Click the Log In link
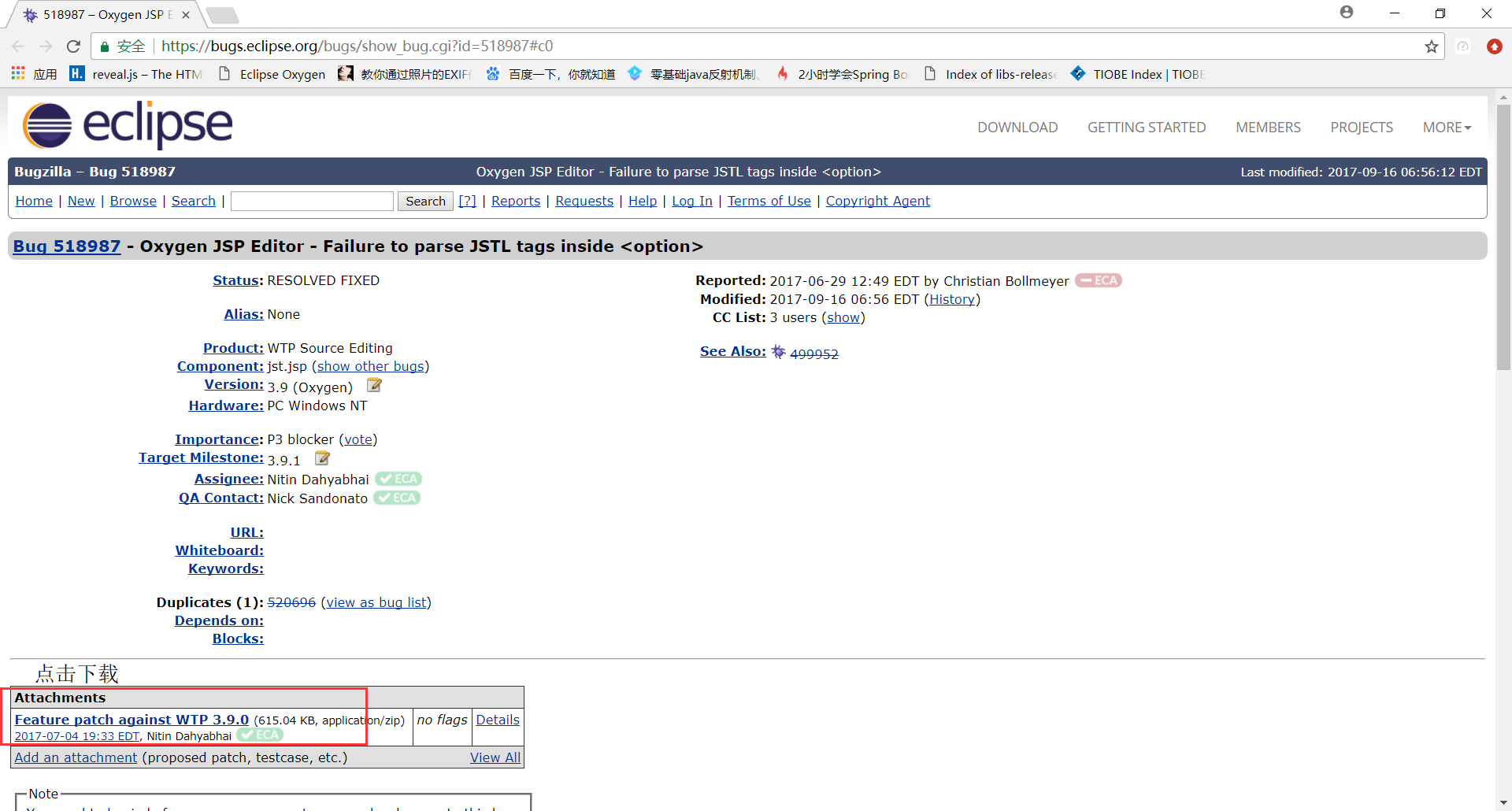Viewport: 1512px width, 811px height. (692, 201)
